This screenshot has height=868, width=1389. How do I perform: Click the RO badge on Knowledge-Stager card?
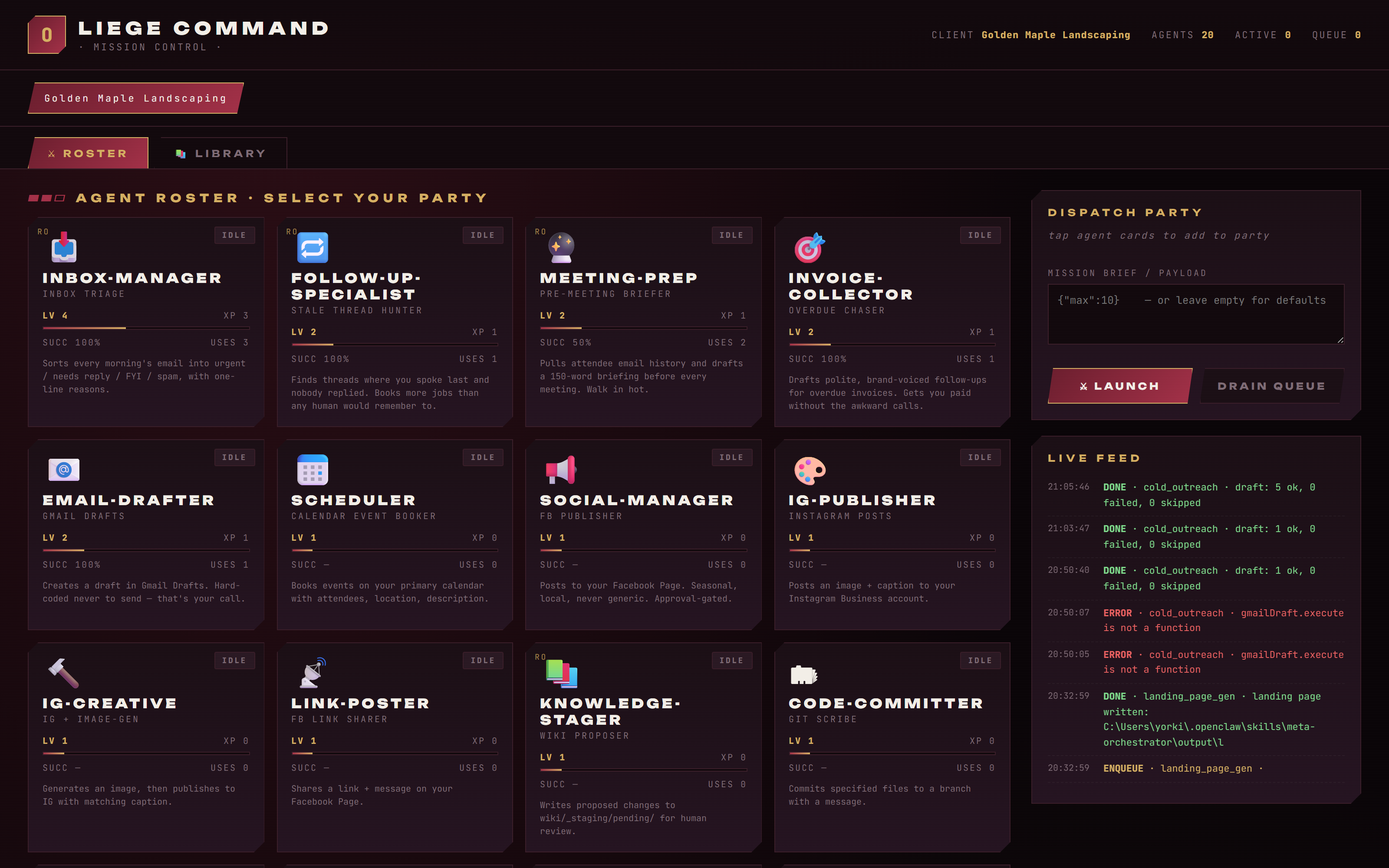tap(540, 657)
